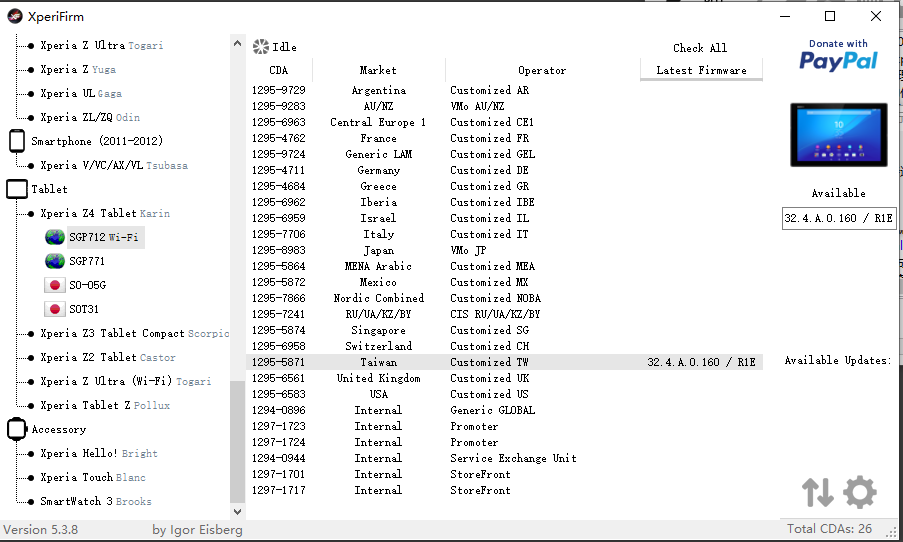903x542 pixels.
Task: Select the SGP771 globe icon
Action: point(55,261)
